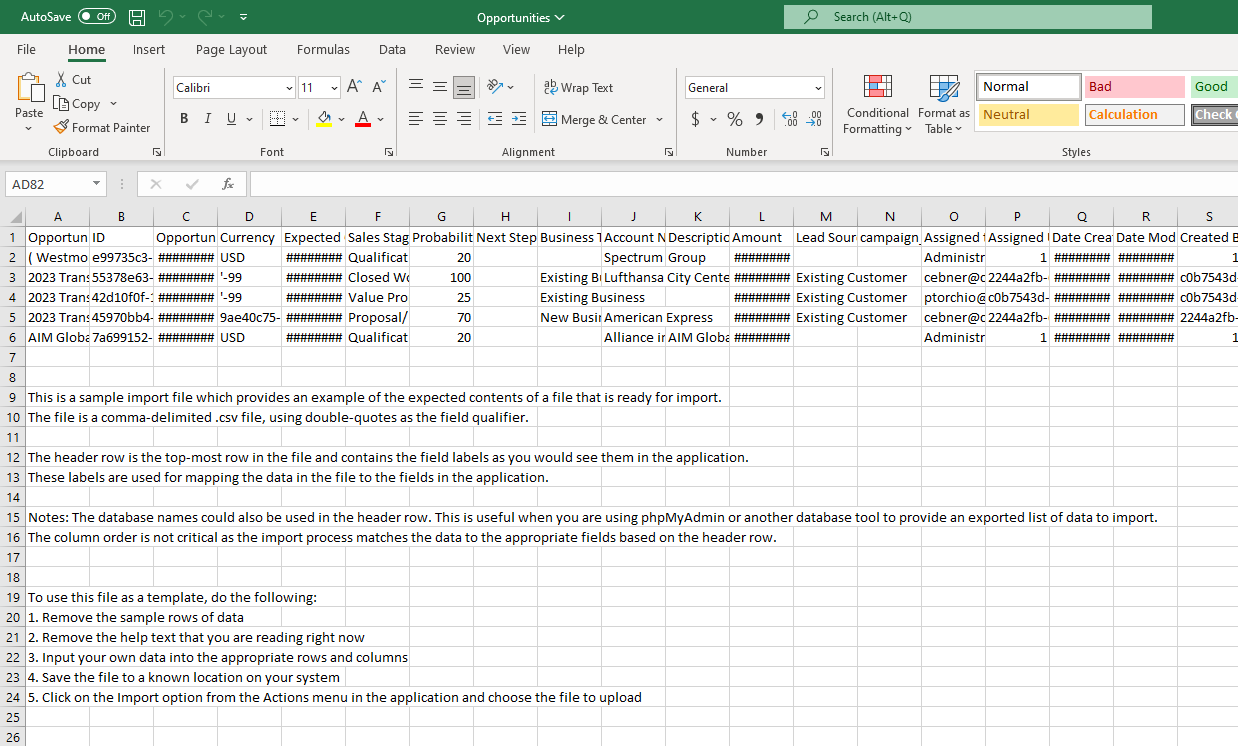Image resolution: width=1238 pixels, height=746 pixels.
Task: Switch to the Review tab
Action: [x=455, y=49]
